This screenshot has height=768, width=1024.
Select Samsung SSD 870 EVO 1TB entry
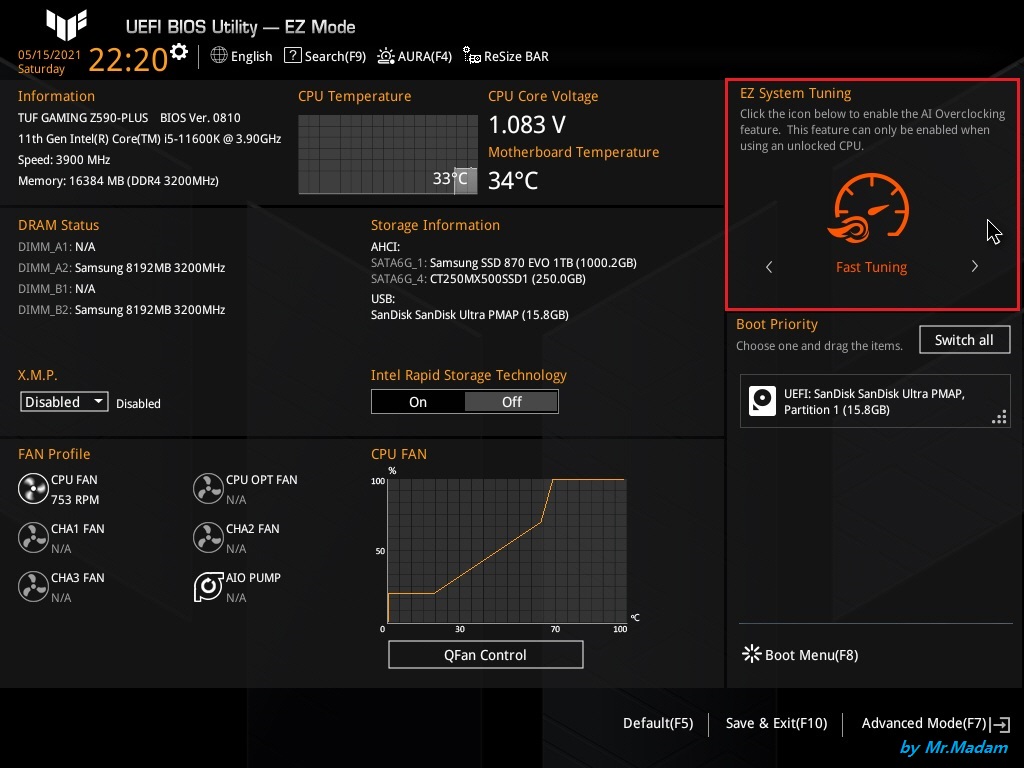[504, 263]
